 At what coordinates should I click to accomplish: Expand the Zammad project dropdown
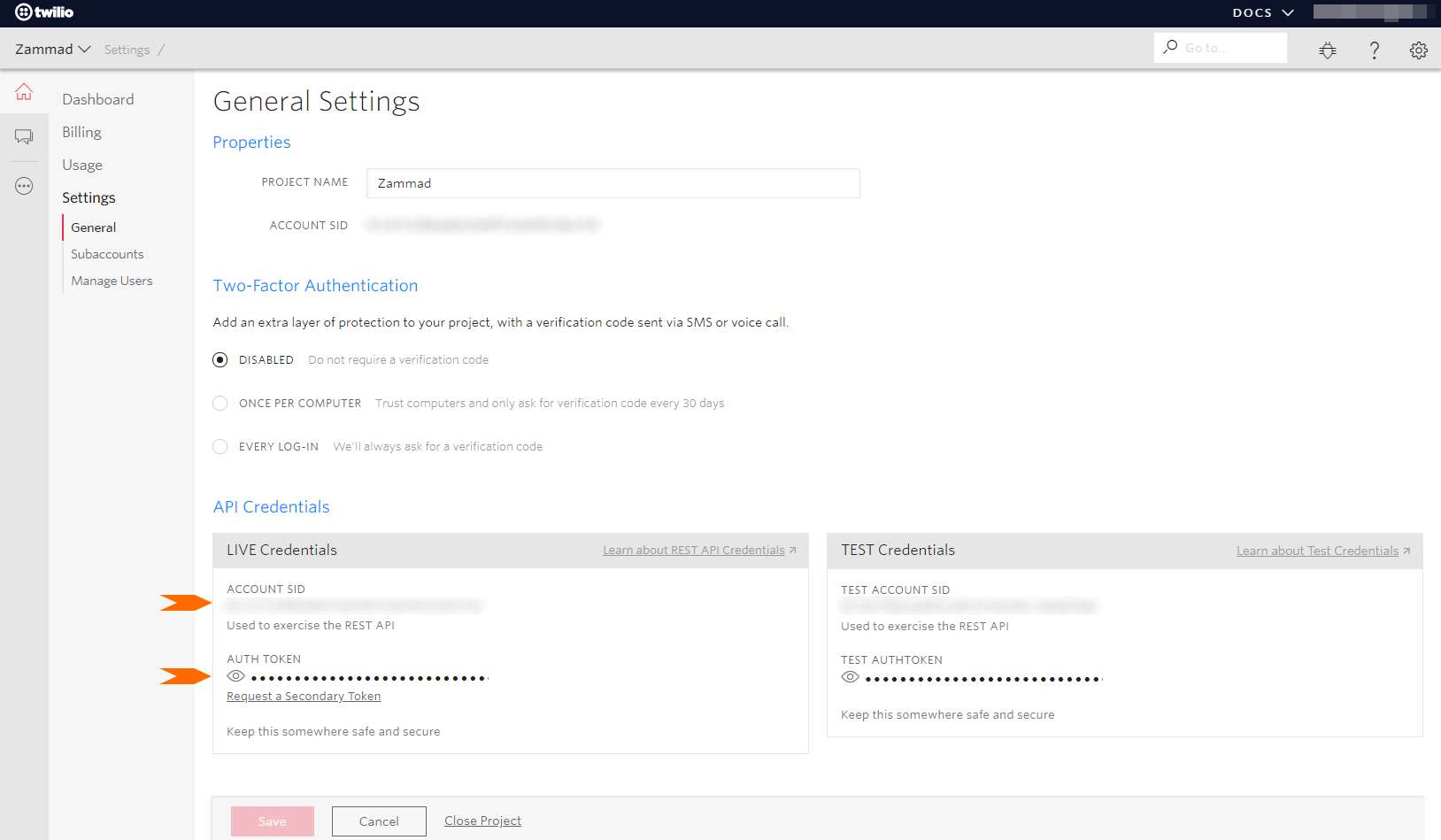tap(53, 49)
